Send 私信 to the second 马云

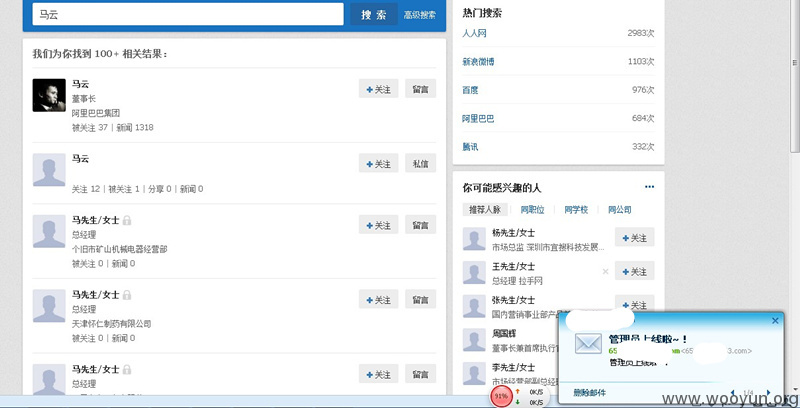tap(420, 164)
